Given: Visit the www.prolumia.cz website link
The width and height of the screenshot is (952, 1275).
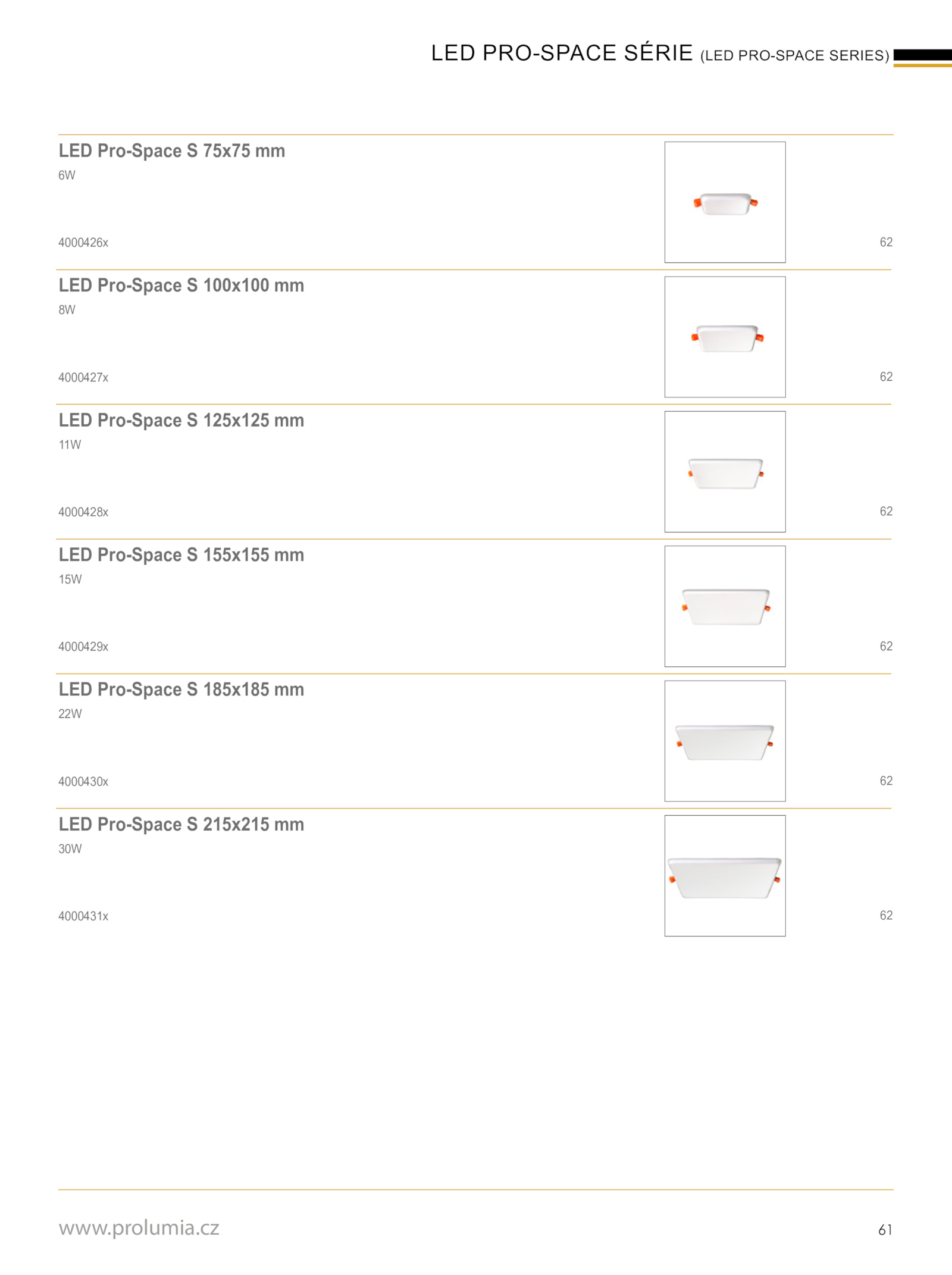Looking at the screenshot, I should 139,1228.
